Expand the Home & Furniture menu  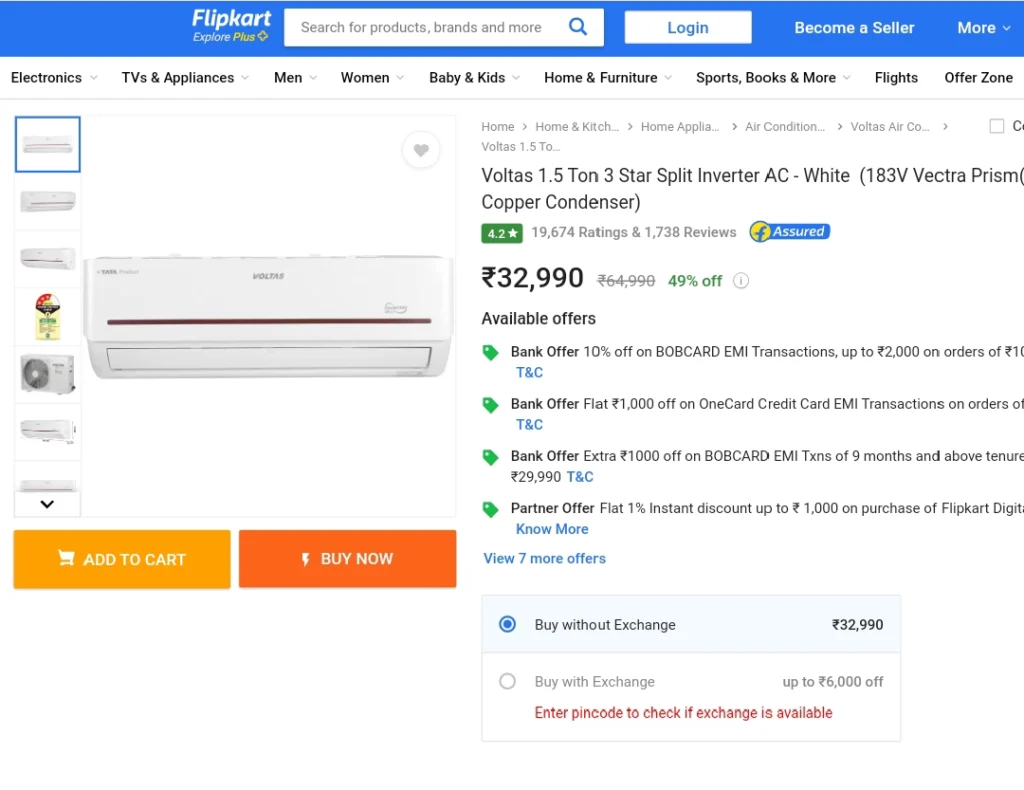[608, 78]
